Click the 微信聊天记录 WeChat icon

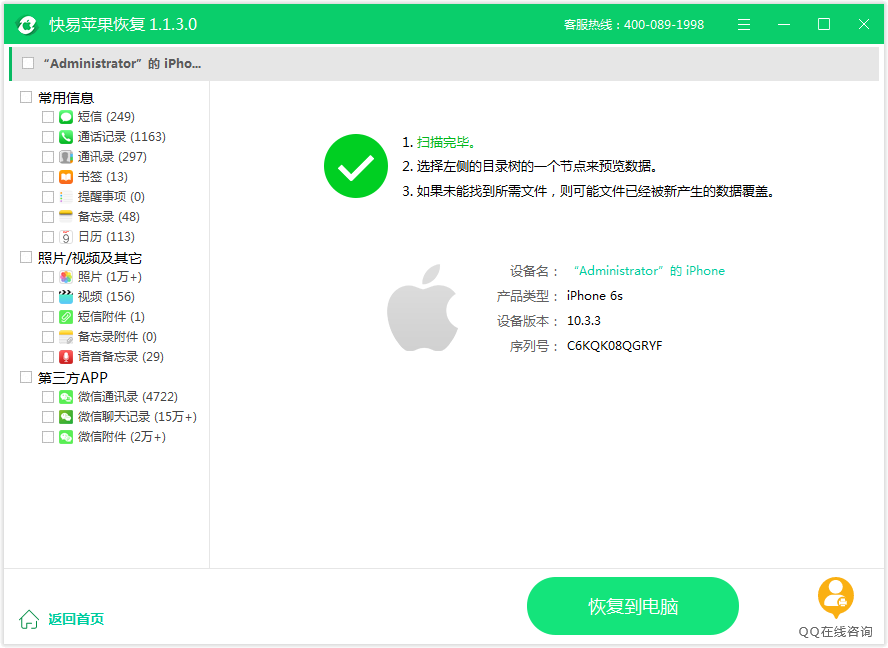click(66, 417)
